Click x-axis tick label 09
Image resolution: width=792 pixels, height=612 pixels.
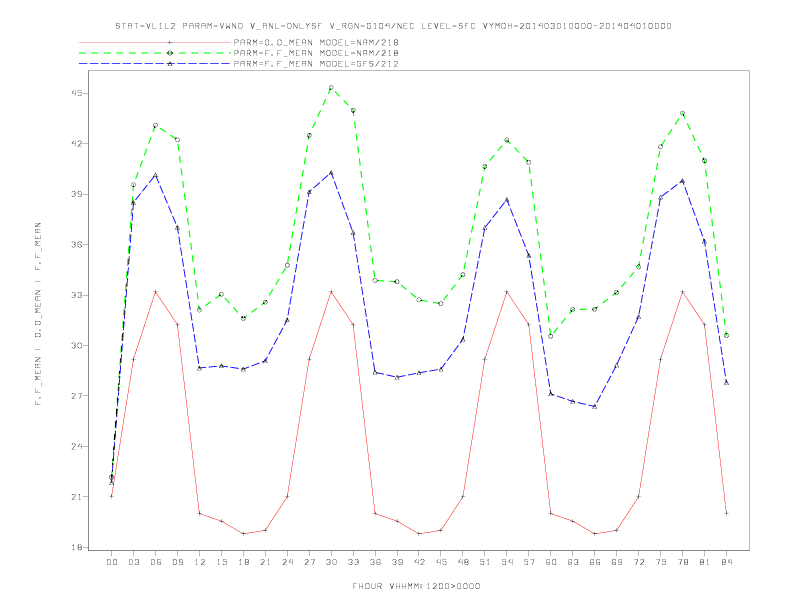[177, 562]
